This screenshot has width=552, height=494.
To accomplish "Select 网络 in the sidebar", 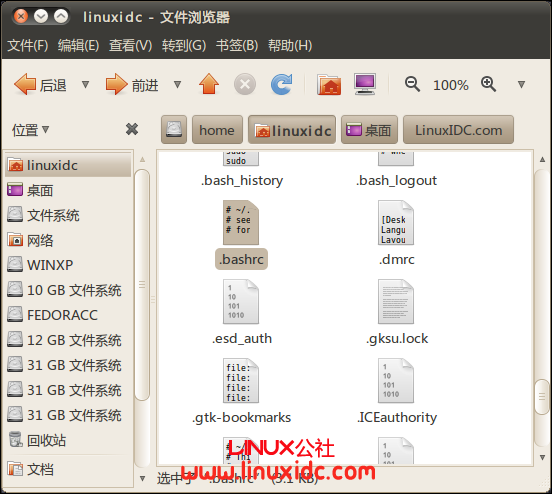I will click(x=68, y=240).
